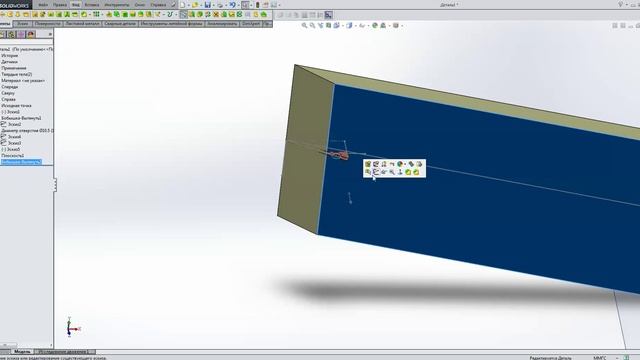Select the Сверху plane in tree

coord(8,93)
